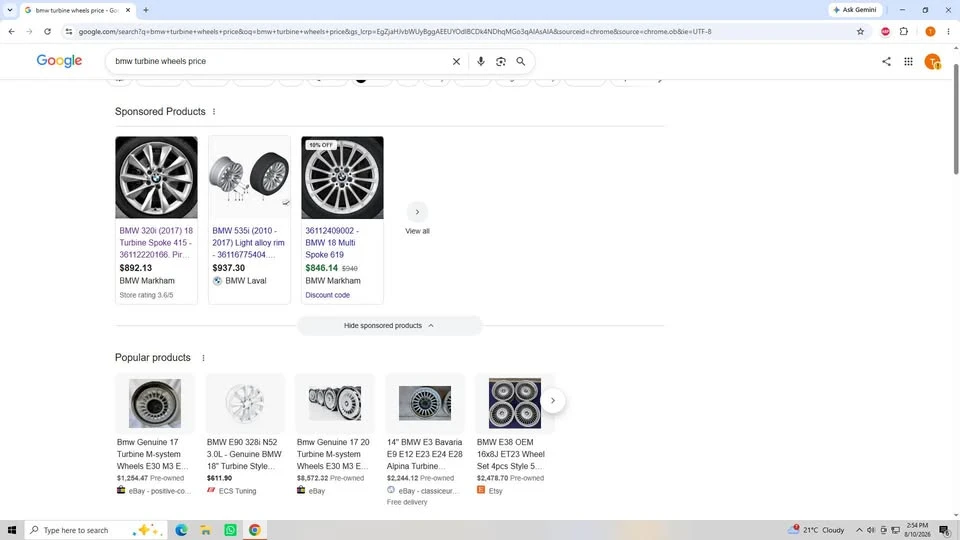The image size is (960, 540).
Task: Select Multi Spoke 619 wheel image
Action: pos(342,178)
